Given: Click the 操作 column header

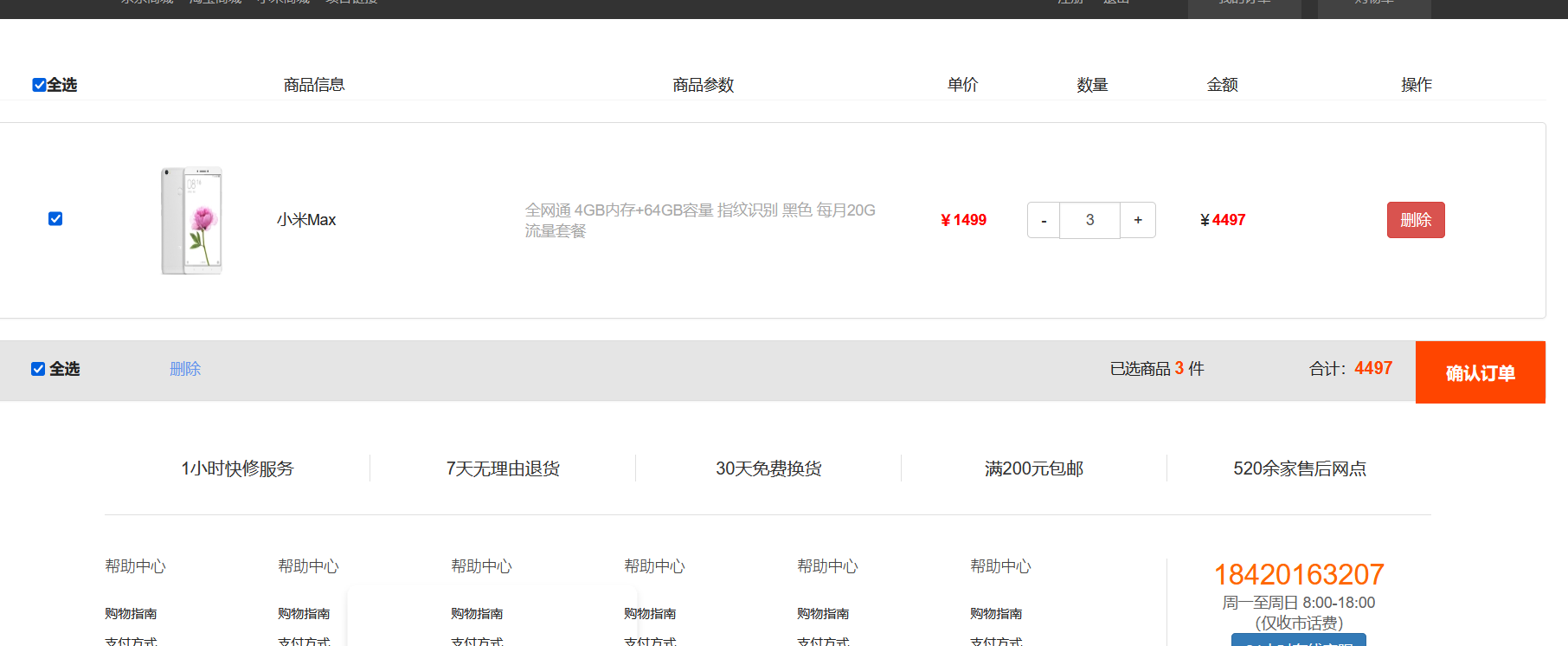Looking at the screenshot, I should click(x=1417, y=85).
